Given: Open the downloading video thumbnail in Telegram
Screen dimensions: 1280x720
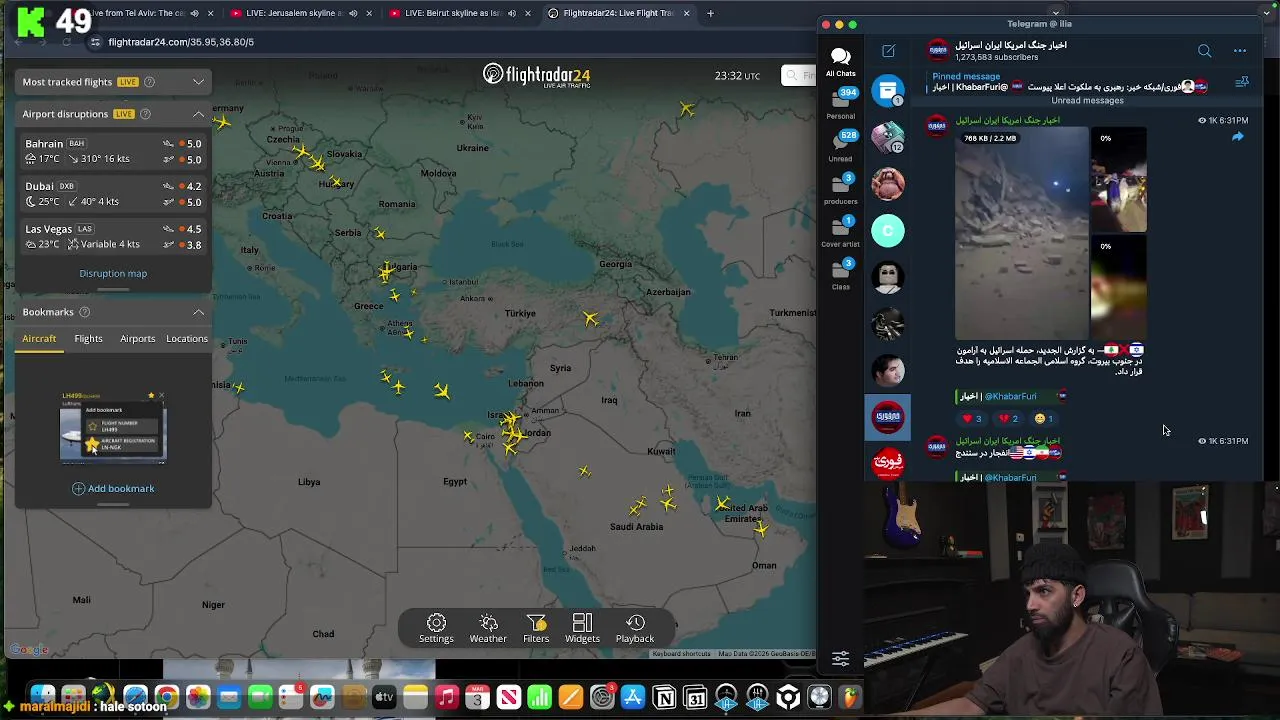Looking at the screenshot, I should [x=1021, y=233].
